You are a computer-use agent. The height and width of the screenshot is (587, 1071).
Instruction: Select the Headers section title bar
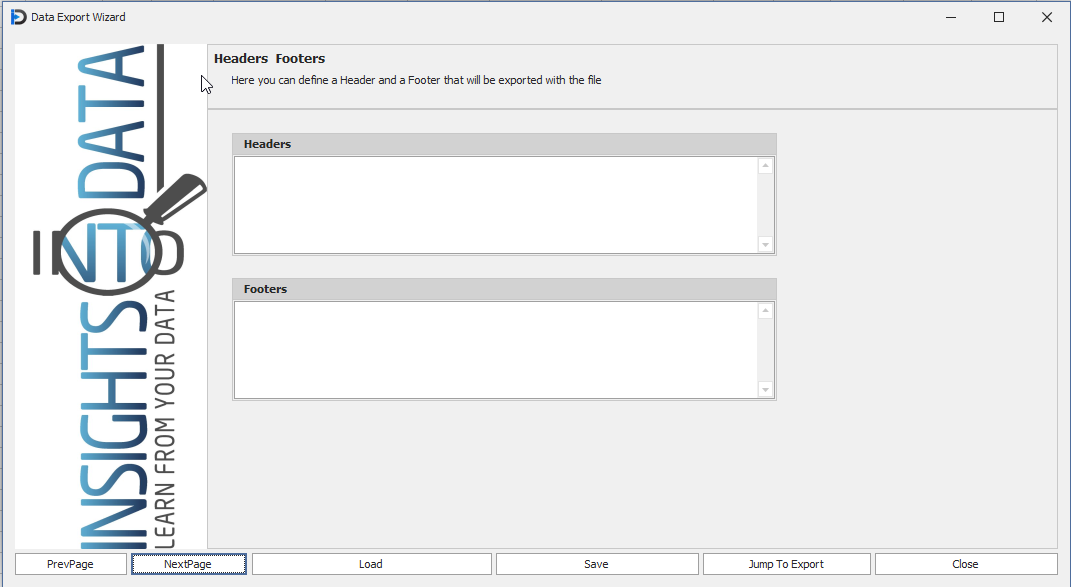tap(504, 144)
